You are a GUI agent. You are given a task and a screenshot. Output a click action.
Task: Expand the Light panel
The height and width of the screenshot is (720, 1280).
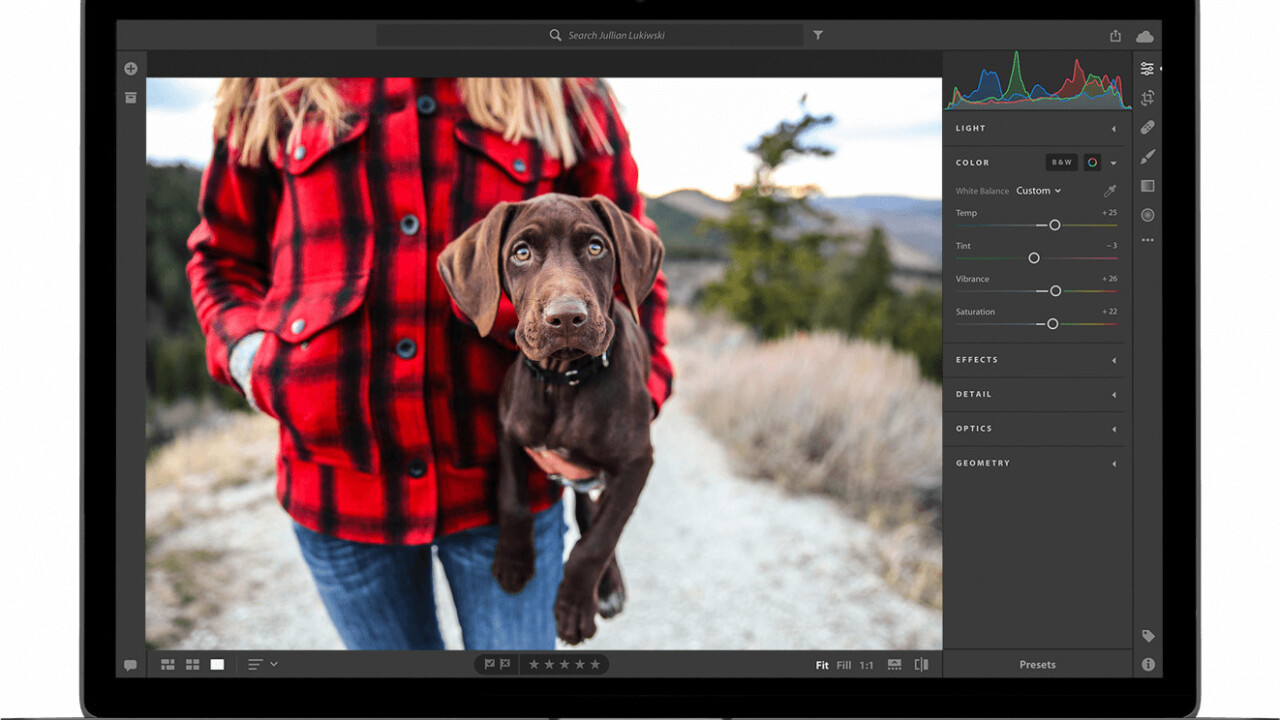pos(1034,128)
